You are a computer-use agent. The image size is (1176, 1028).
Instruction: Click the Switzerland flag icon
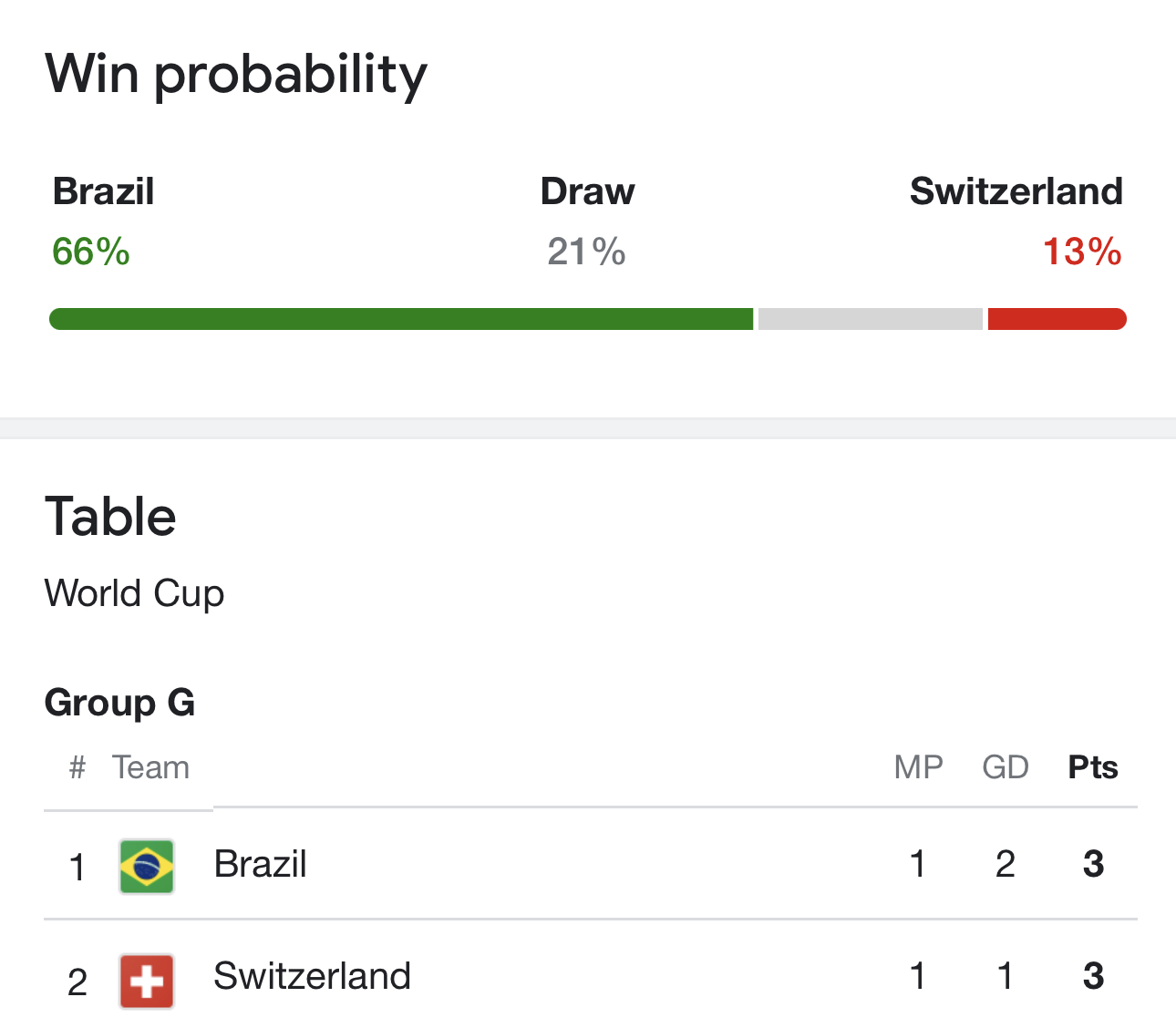[147, 981]
